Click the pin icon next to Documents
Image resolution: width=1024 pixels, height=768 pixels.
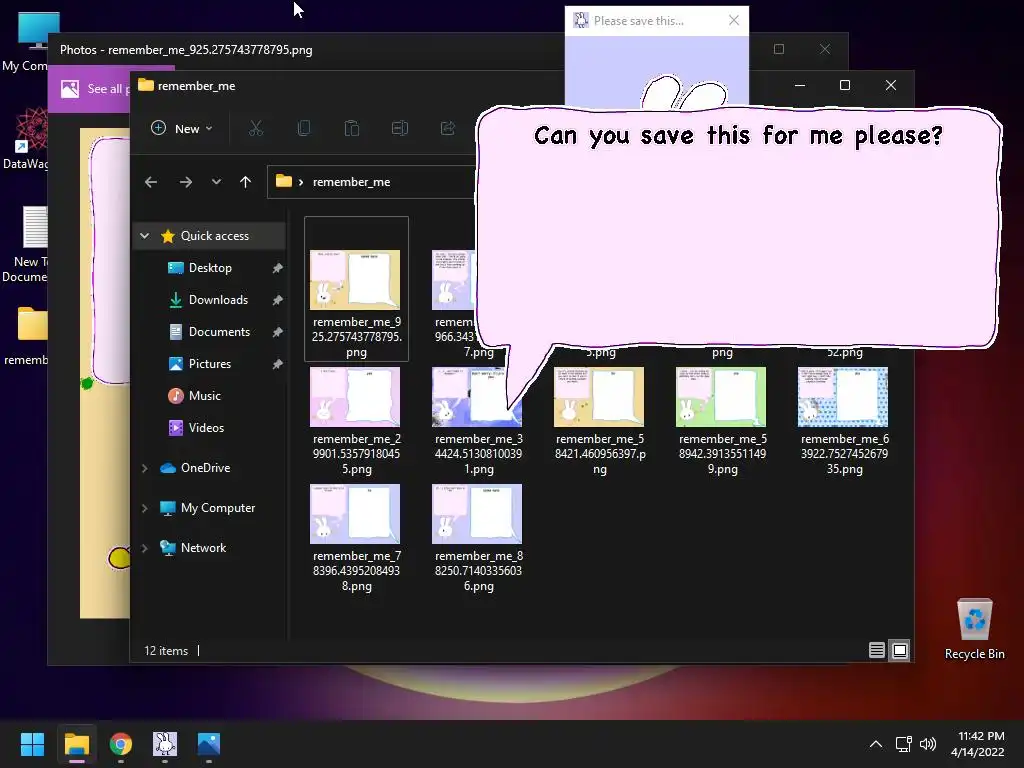coord(278,332)
